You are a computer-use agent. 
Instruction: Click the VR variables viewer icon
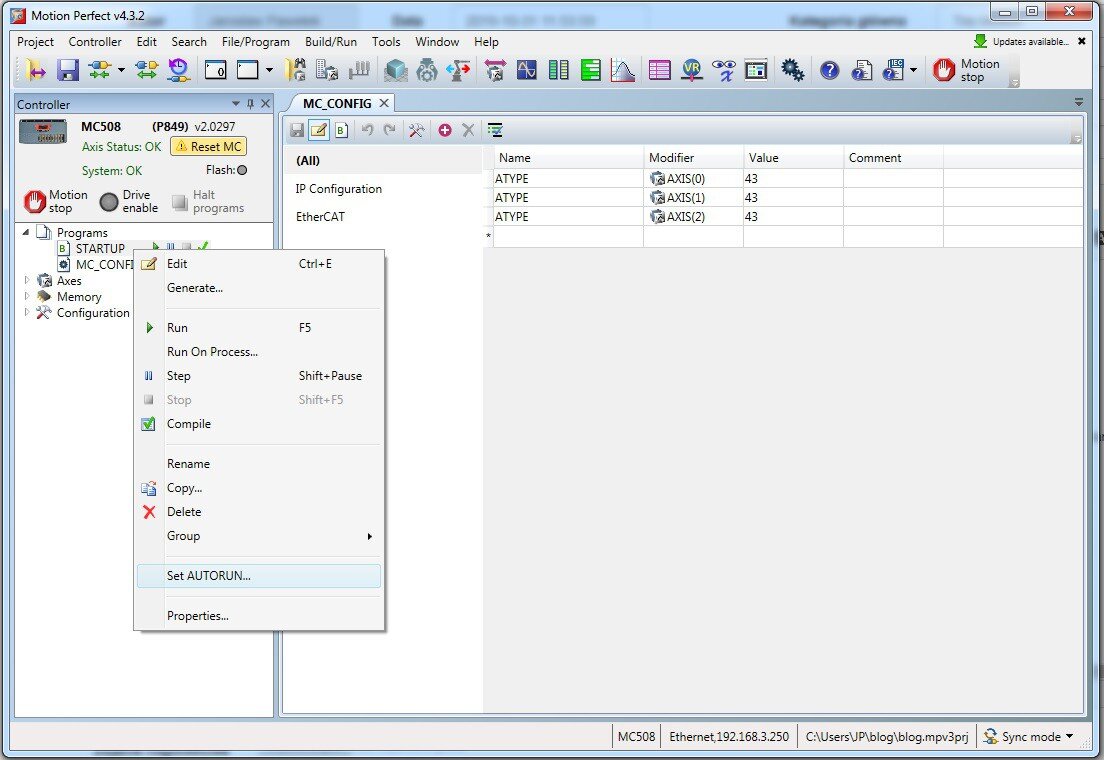click(691, 70)
